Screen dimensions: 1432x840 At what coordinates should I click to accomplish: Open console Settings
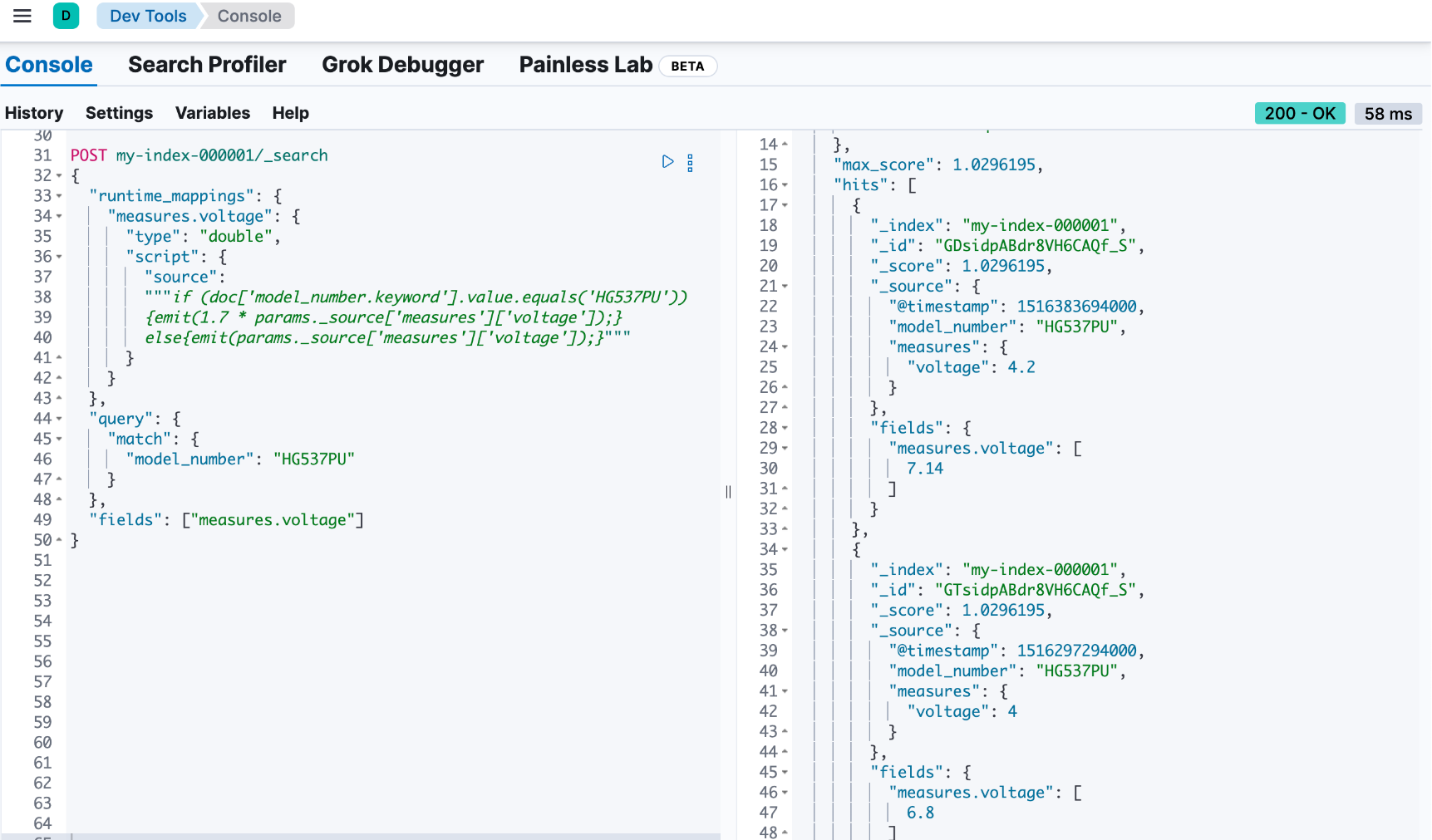pyautogui.click(x=119, y=113)
